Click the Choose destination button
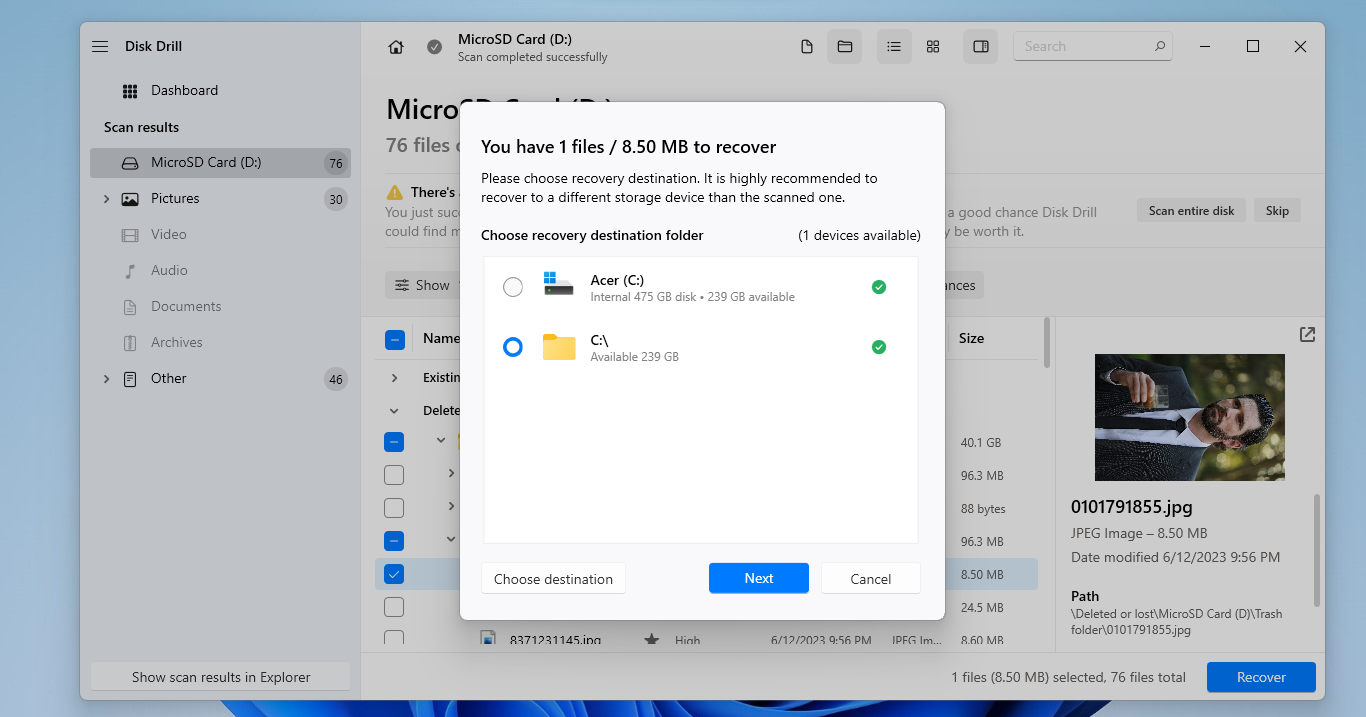This screenshot has height=717, width=1366. (553, 579)
